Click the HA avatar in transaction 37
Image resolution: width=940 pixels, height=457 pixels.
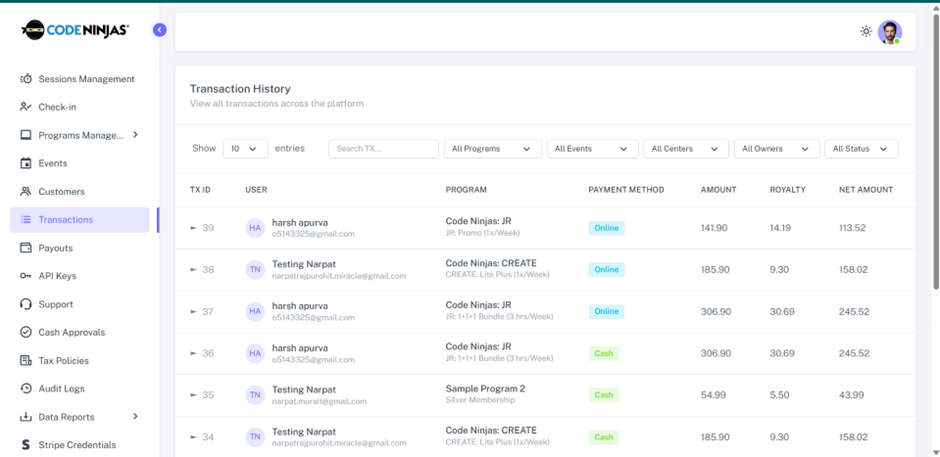(255, 312)
